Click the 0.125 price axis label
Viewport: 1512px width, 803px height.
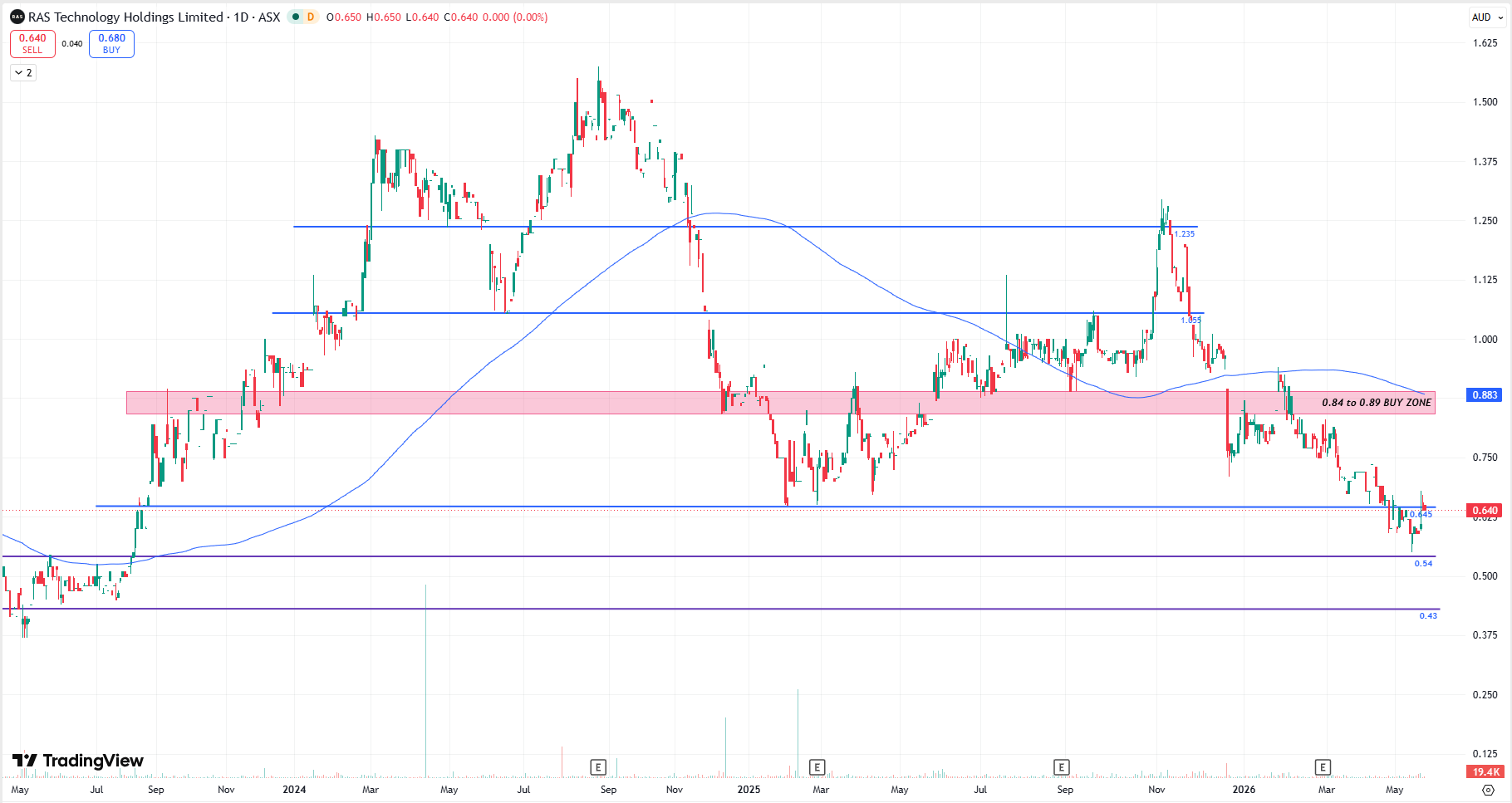pos(1485,754)
